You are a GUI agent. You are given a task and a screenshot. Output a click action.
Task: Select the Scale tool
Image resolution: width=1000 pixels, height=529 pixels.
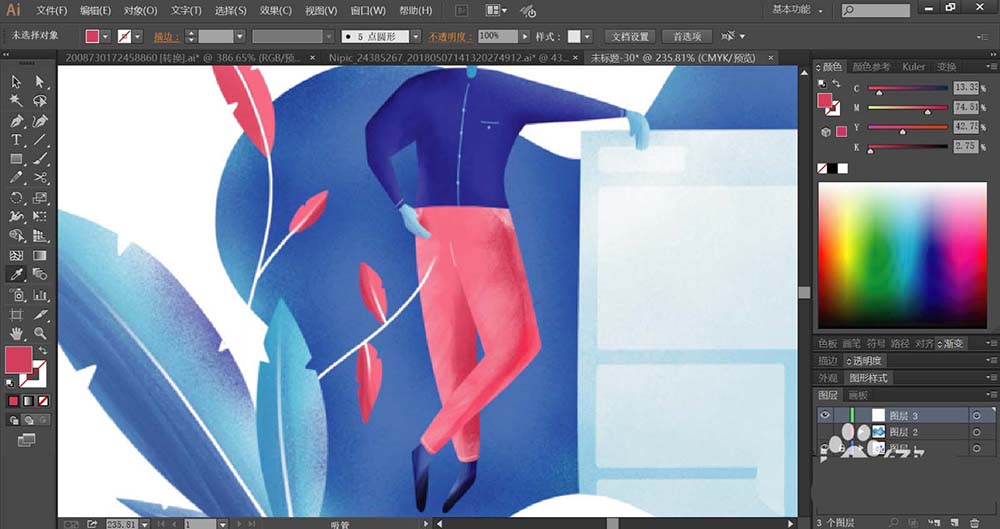(x=40, y=198)
